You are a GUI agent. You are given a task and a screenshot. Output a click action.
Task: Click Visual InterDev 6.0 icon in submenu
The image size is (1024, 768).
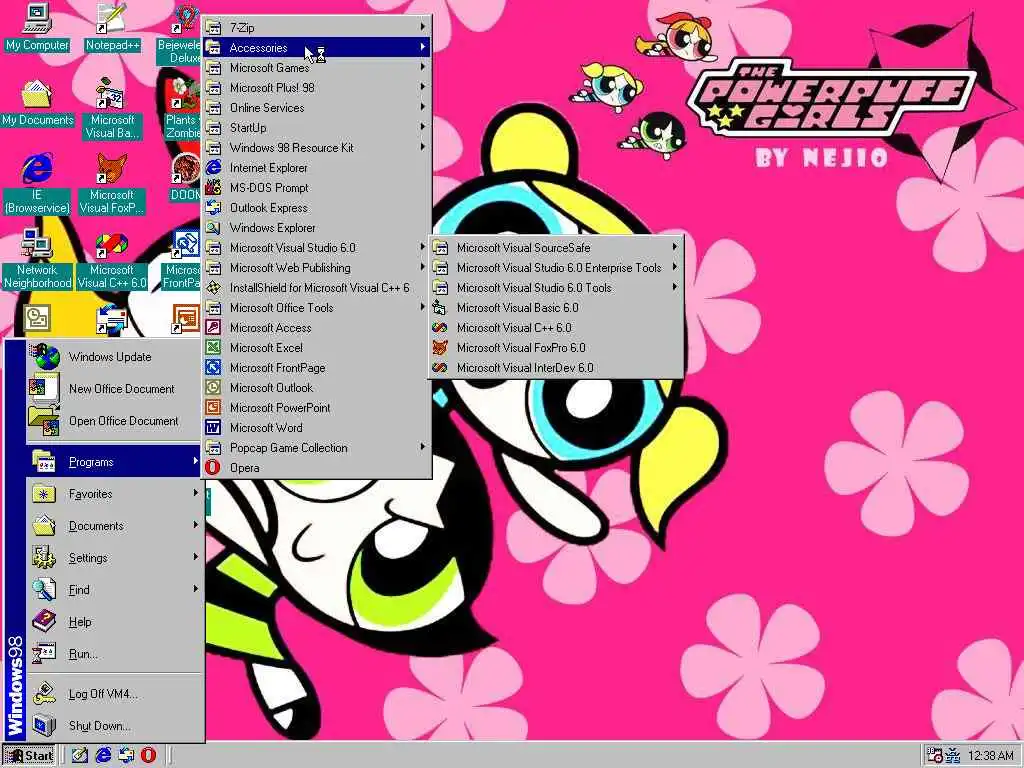(440, 368)
